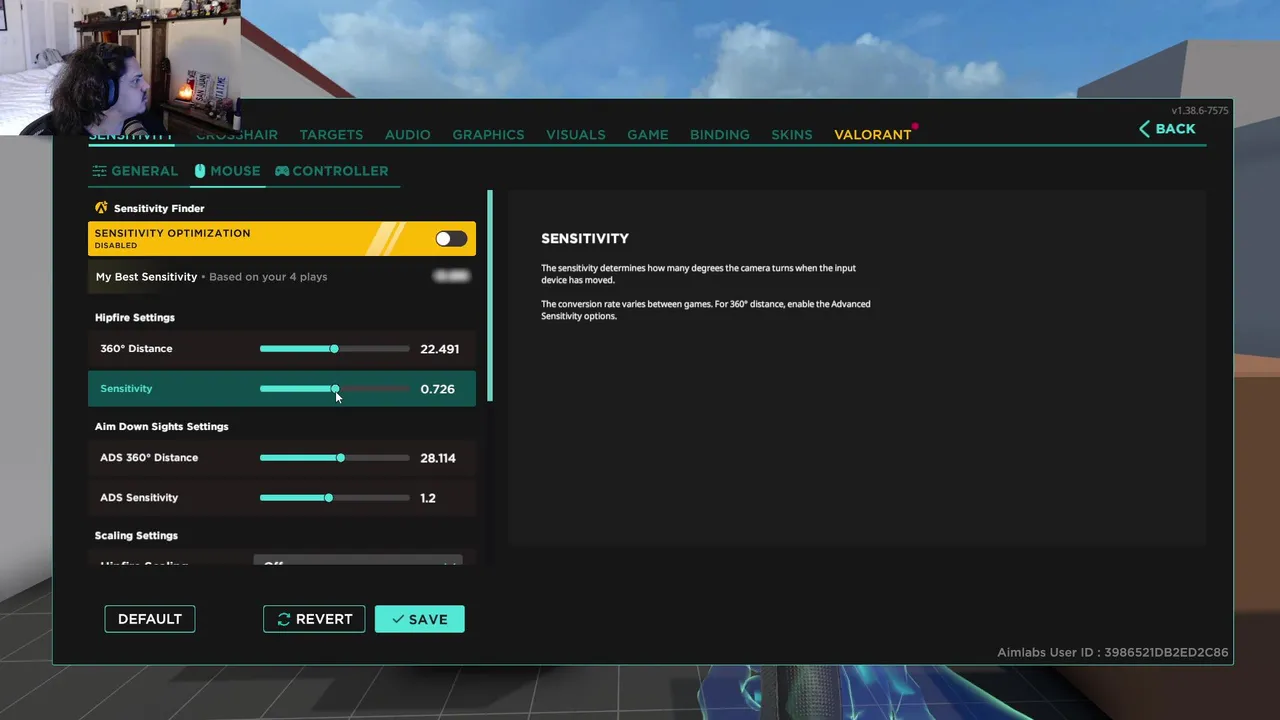Click the Aimlabs User ID text
Viewport: 1280px width, 720px height.
(1113, 653)
